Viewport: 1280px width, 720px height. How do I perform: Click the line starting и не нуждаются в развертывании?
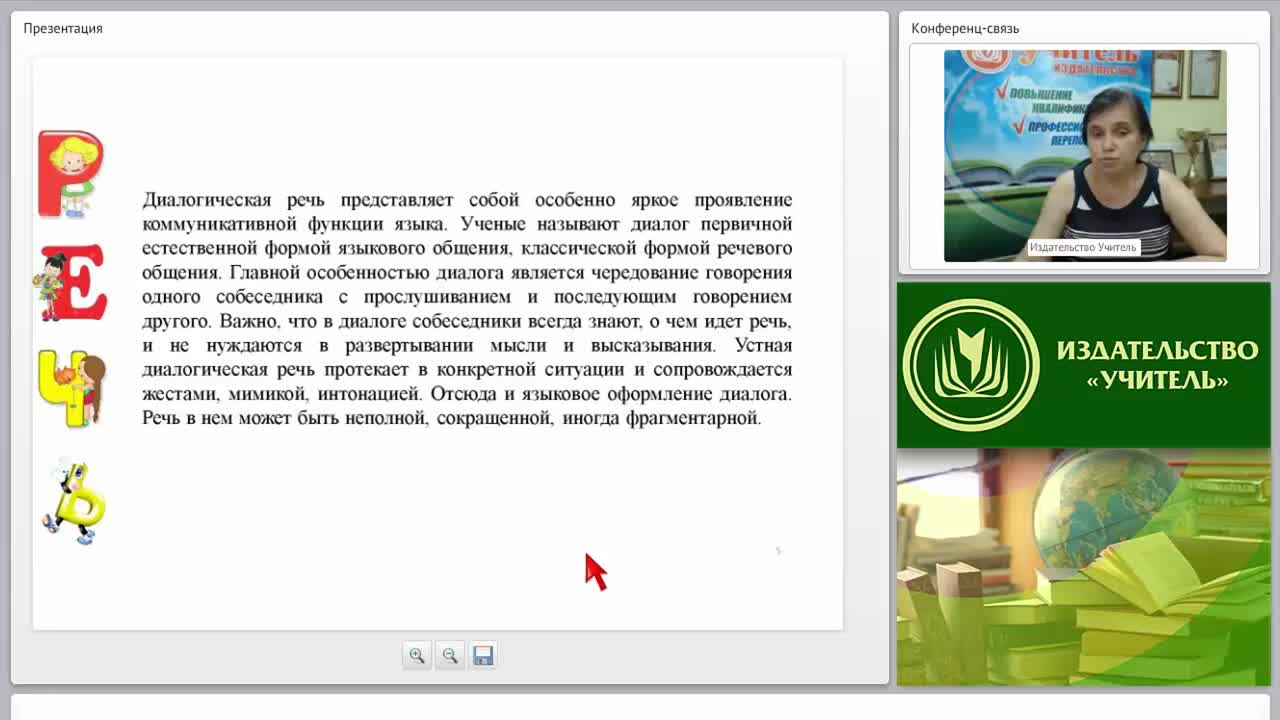467,345
